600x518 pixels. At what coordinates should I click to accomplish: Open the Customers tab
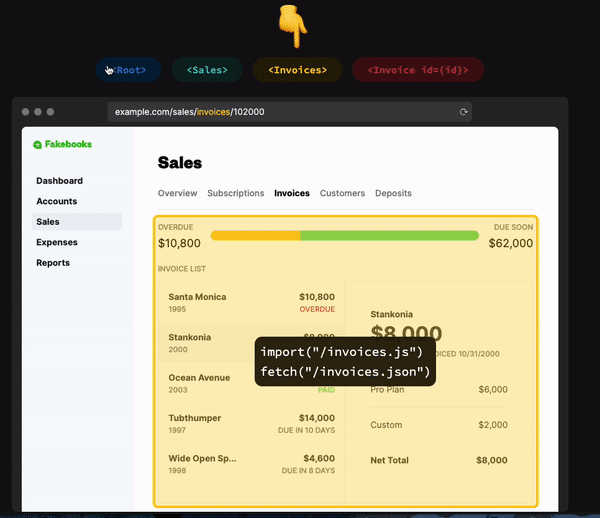pyautogui.click(x=342, y=193)
